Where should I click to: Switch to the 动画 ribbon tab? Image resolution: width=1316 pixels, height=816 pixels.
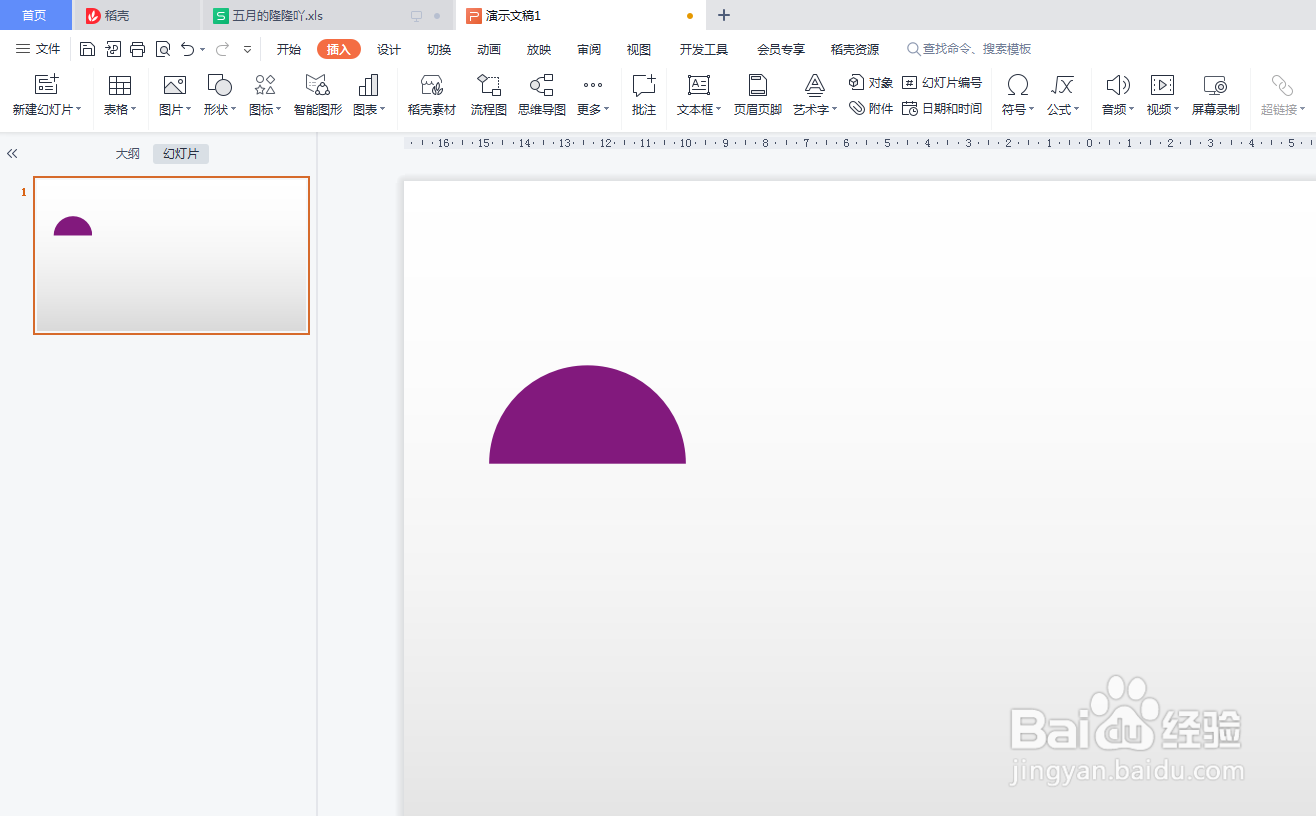point(489,49)
